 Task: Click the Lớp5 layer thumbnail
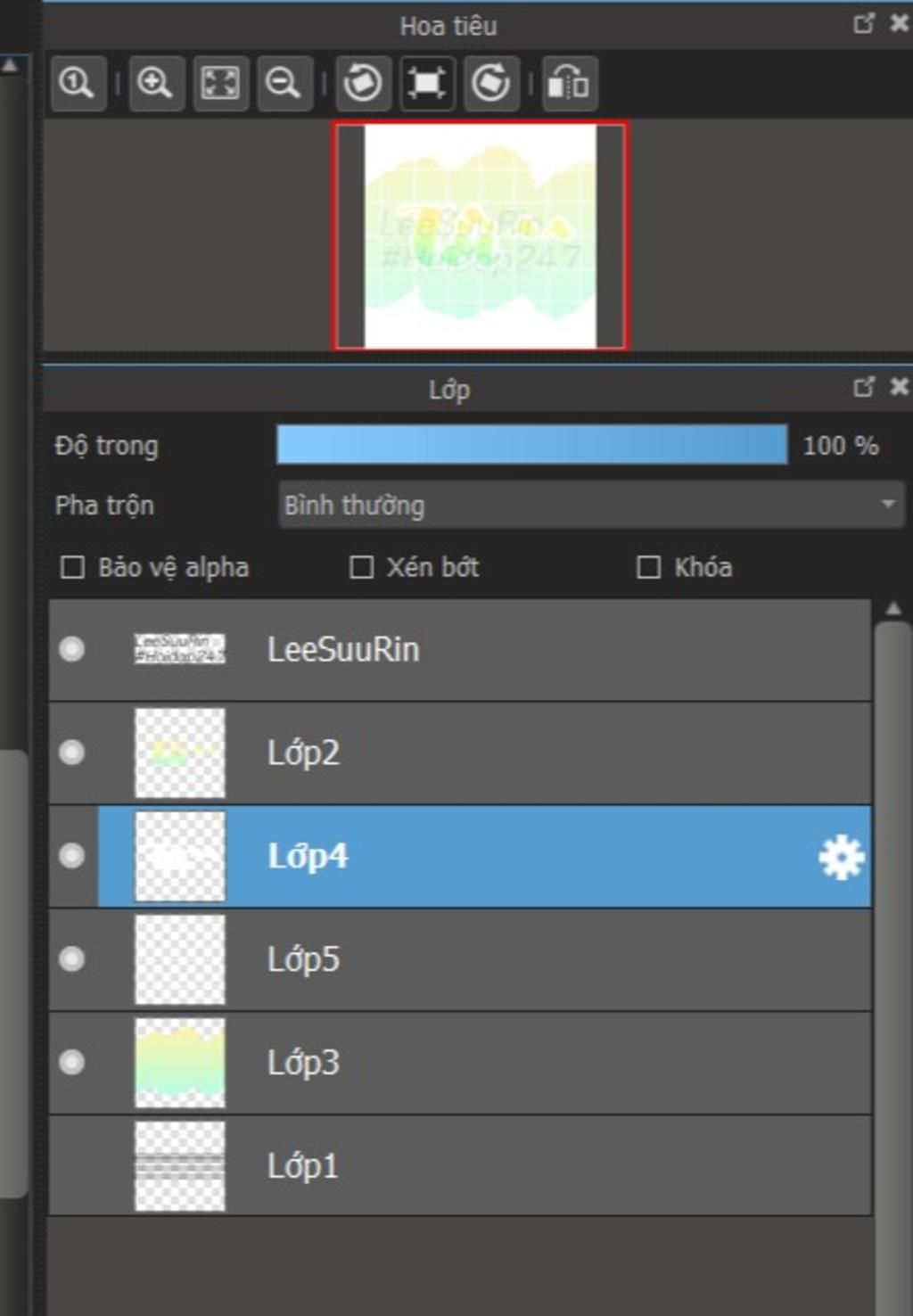pyautogui.click(x=180, y=959)
